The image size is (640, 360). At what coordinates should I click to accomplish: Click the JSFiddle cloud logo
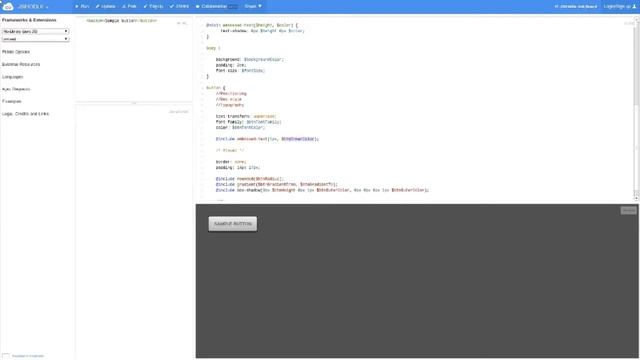coord(8,6)
